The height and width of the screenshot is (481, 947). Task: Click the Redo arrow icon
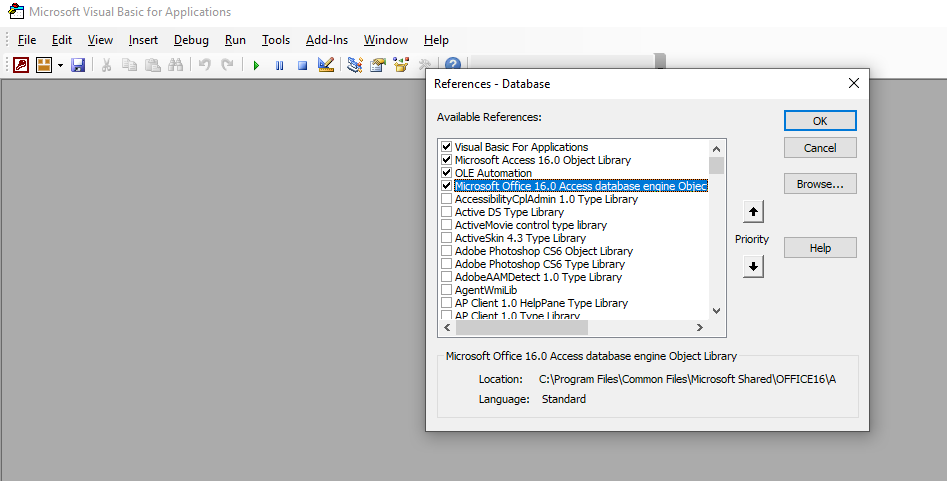[x=227, y=65]
